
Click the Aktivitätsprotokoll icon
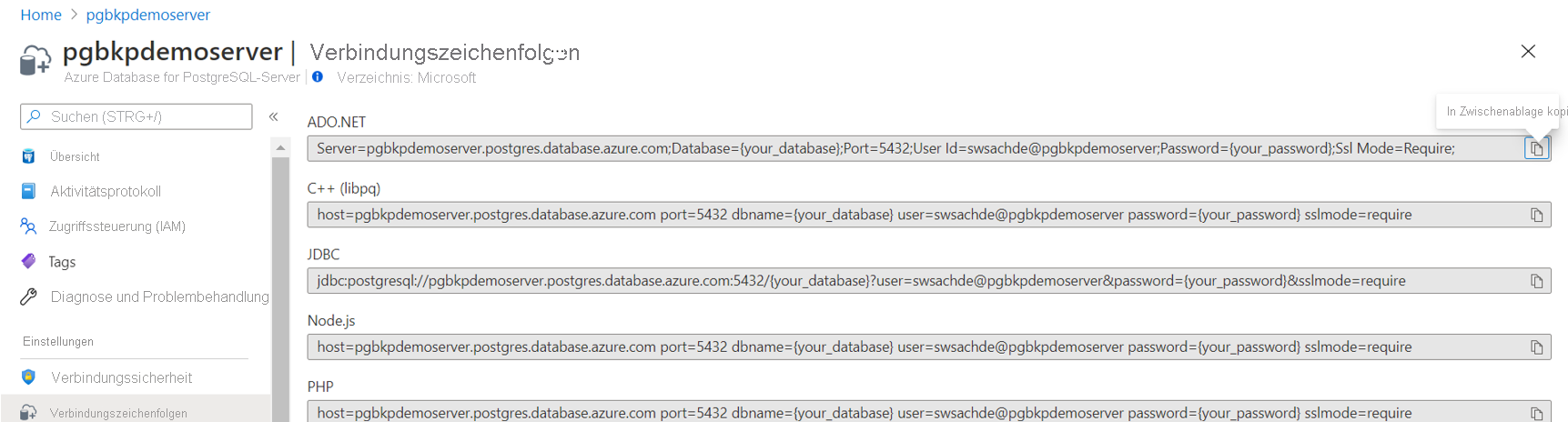tap(29, 191)
